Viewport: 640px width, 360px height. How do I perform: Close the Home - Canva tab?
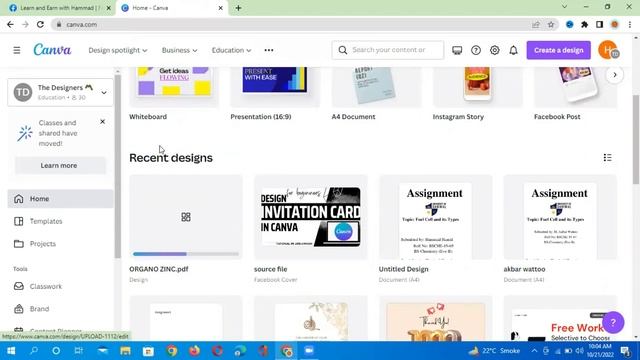tap(220, 8)
